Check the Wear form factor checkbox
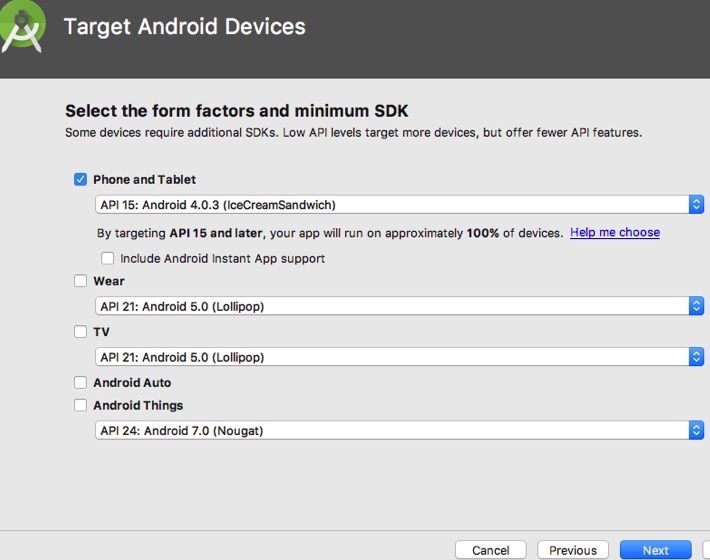Screen dimensions: 710x560 pos(80,281)
